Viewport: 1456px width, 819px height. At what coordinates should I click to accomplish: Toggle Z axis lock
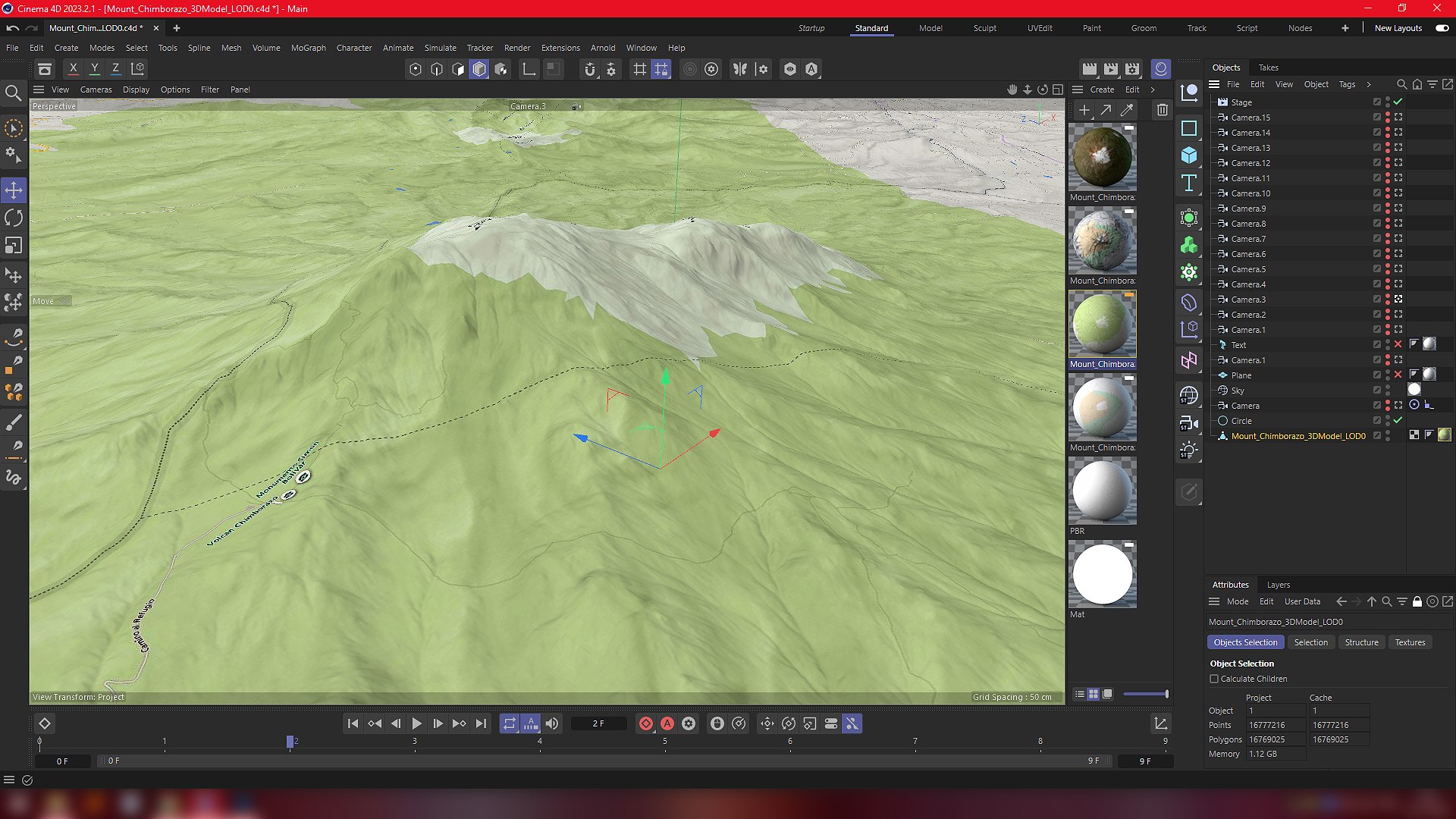[116, 69]
